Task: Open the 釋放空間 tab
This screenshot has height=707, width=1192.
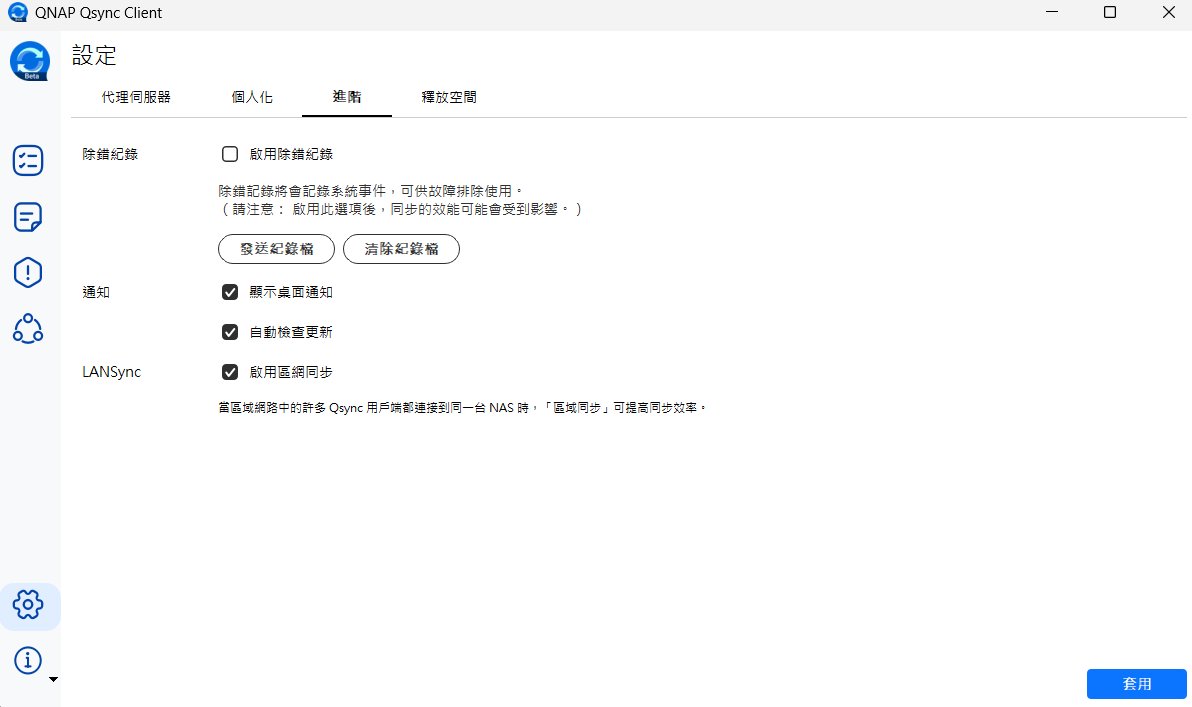Action: (449, 97)
